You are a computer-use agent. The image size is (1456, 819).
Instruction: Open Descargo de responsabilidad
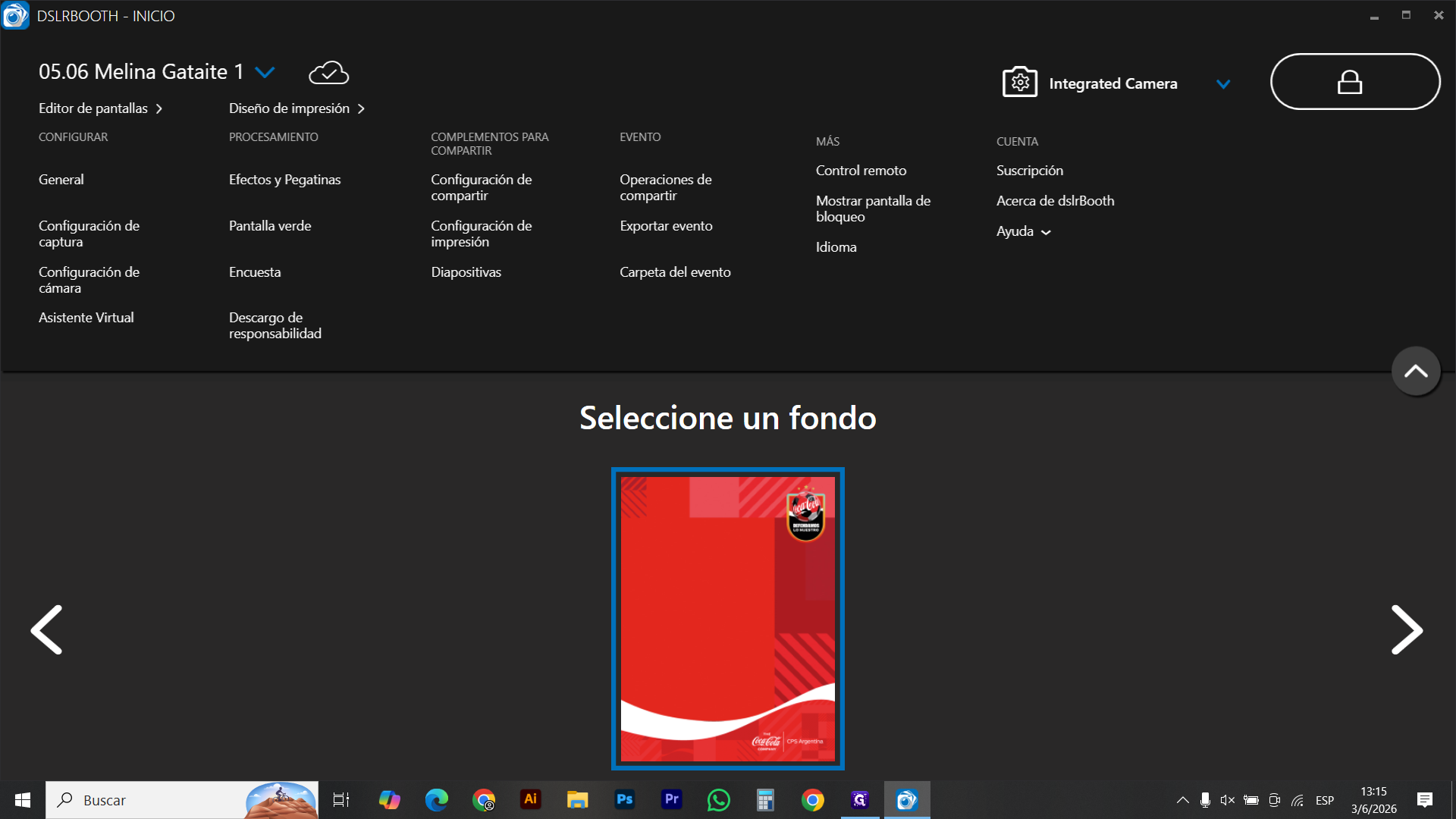pos(275,325)
